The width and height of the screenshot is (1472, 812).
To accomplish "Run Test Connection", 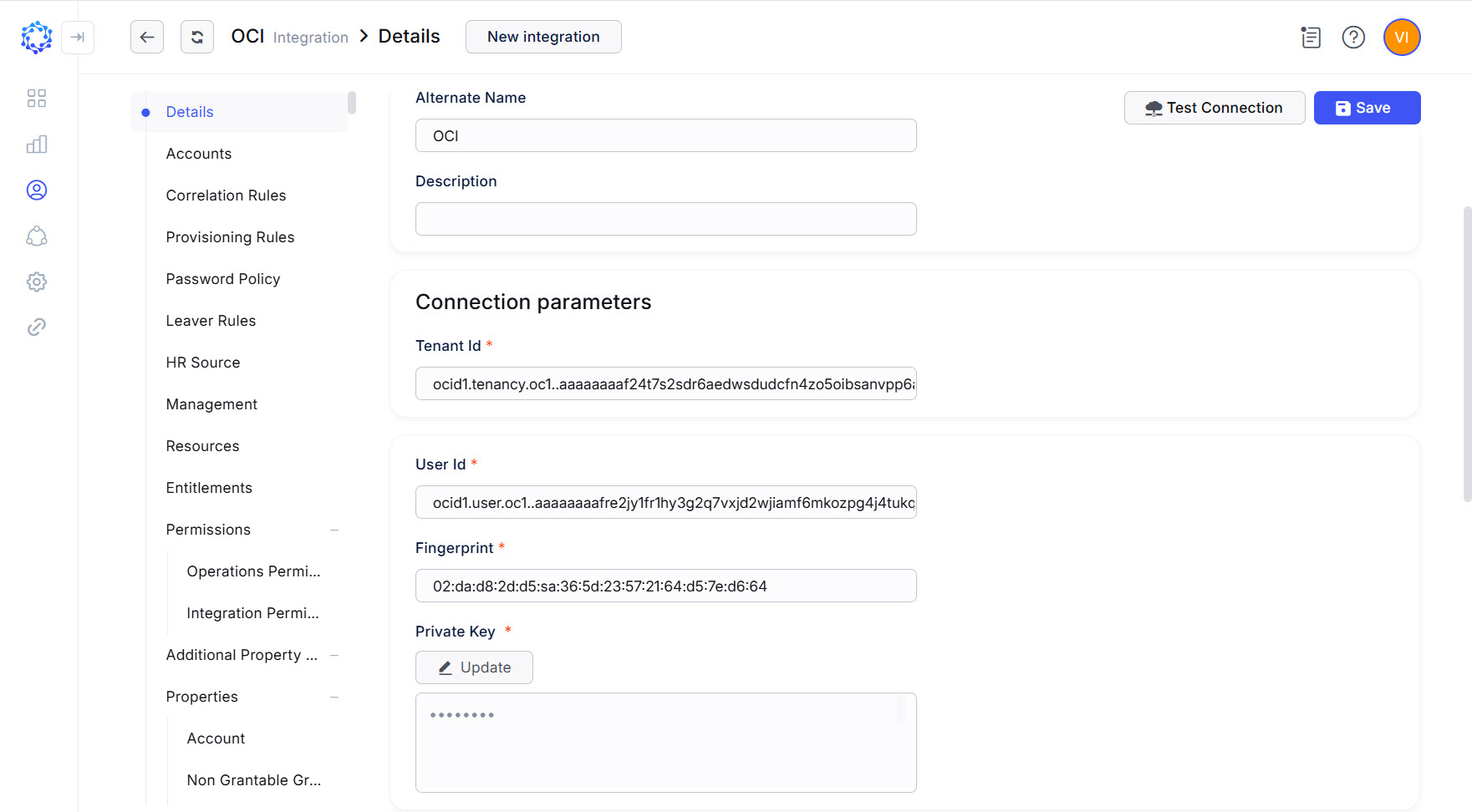I will tap(1214, 107).
